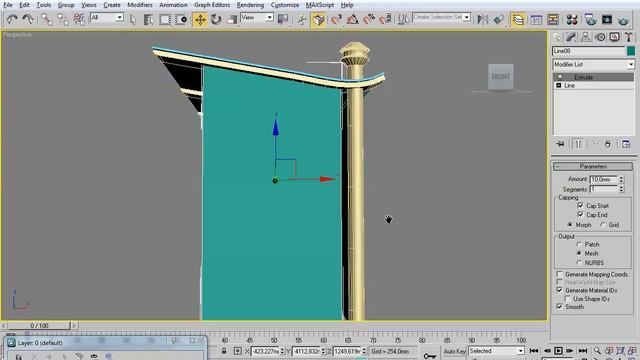Toggle Select and Manipulate icon
This screenshot has height=360, width=640.
pos(302,19)
